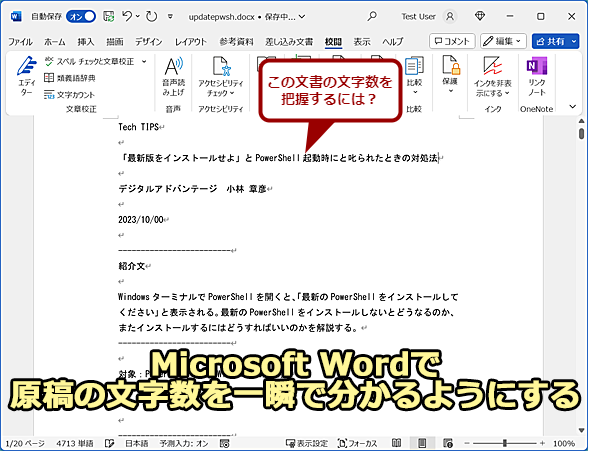Screen dimensions: 589x452
Task: Select Print Layout view icon
Action: click(x=422, y=443)
